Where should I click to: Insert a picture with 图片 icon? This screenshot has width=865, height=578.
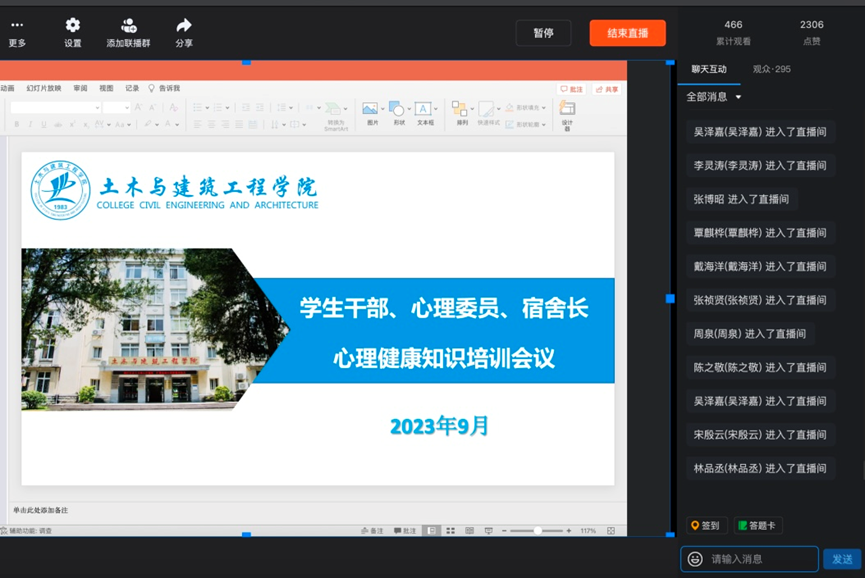click(371, 109)
